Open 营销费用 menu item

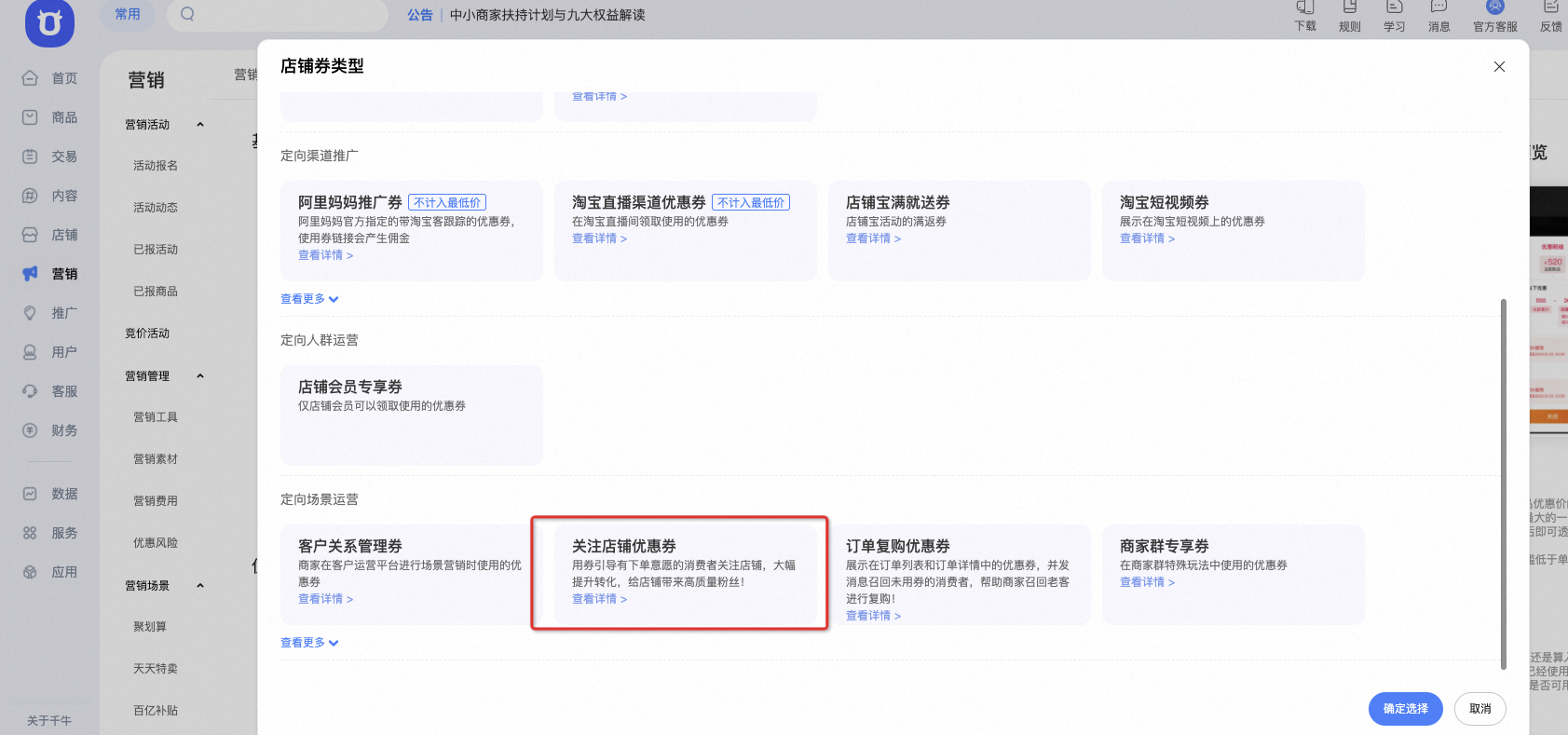tap(156, 501)
